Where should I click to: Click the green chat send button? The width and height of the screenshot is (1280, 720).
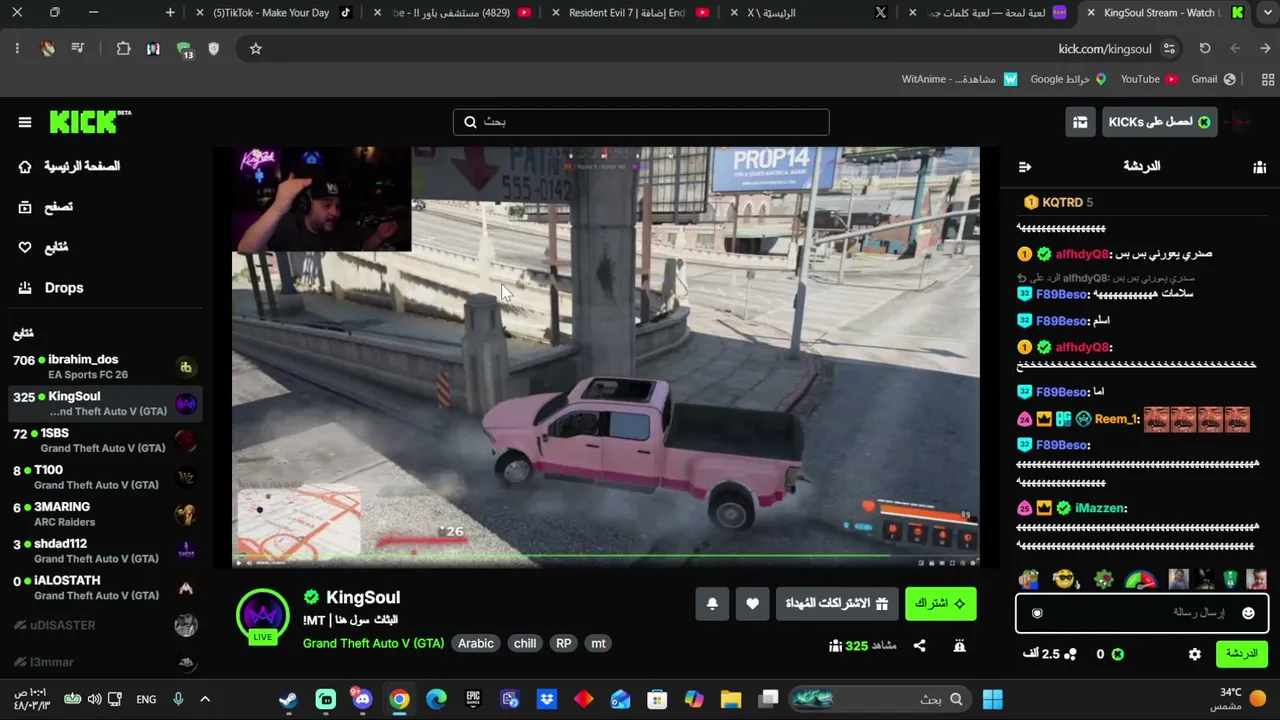click(1242, 654)
